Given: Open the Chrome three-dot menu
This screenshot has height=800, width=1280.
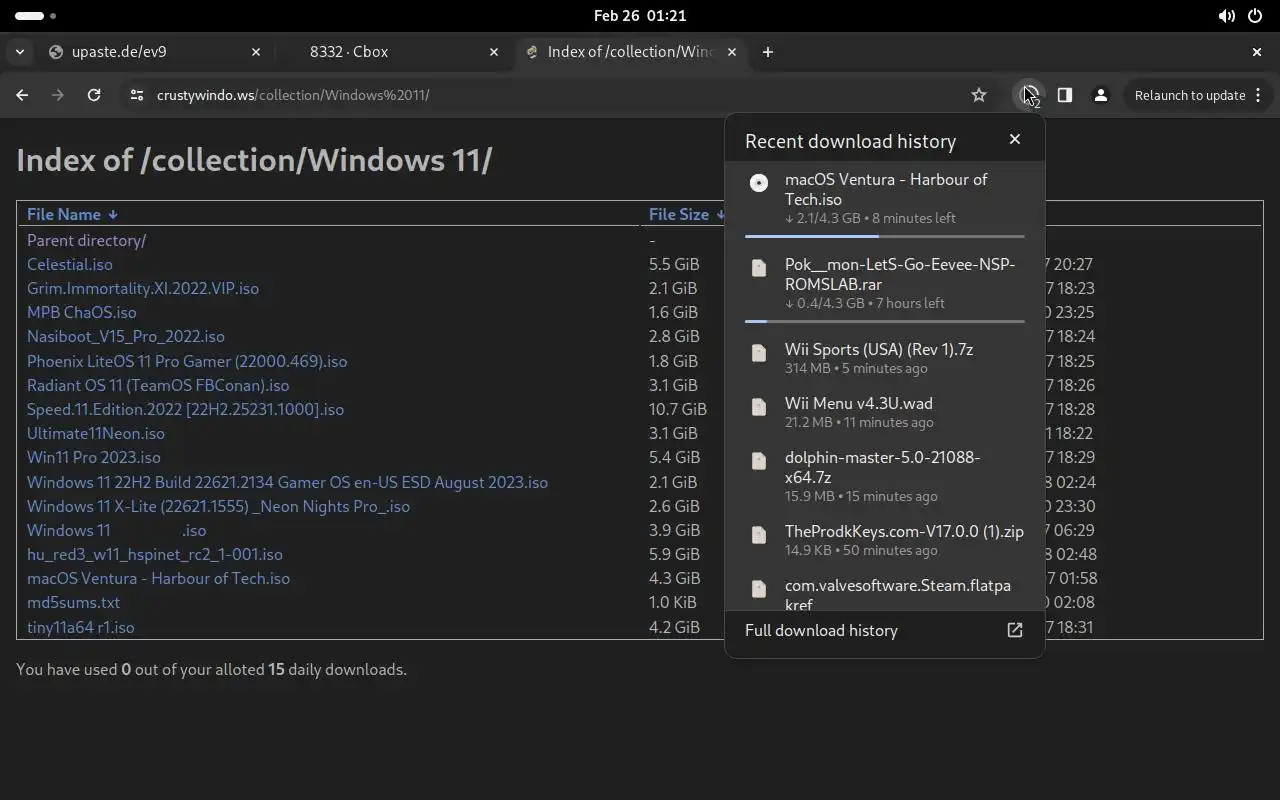Looking at the screenshot, I should [x=1258, y=95].
